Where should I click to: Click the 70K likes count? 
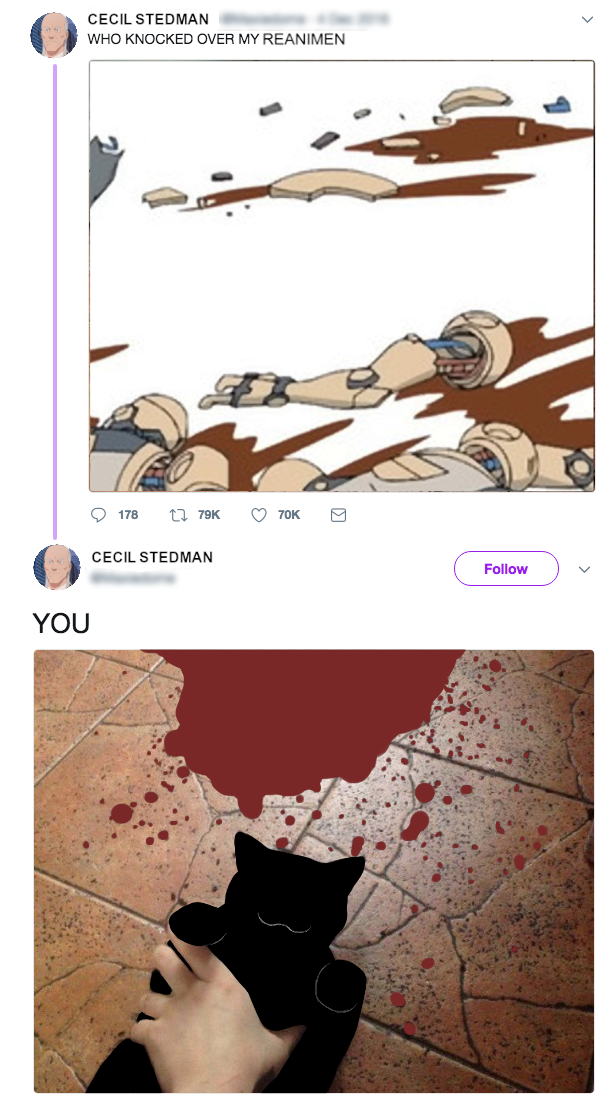pos(289,515)
